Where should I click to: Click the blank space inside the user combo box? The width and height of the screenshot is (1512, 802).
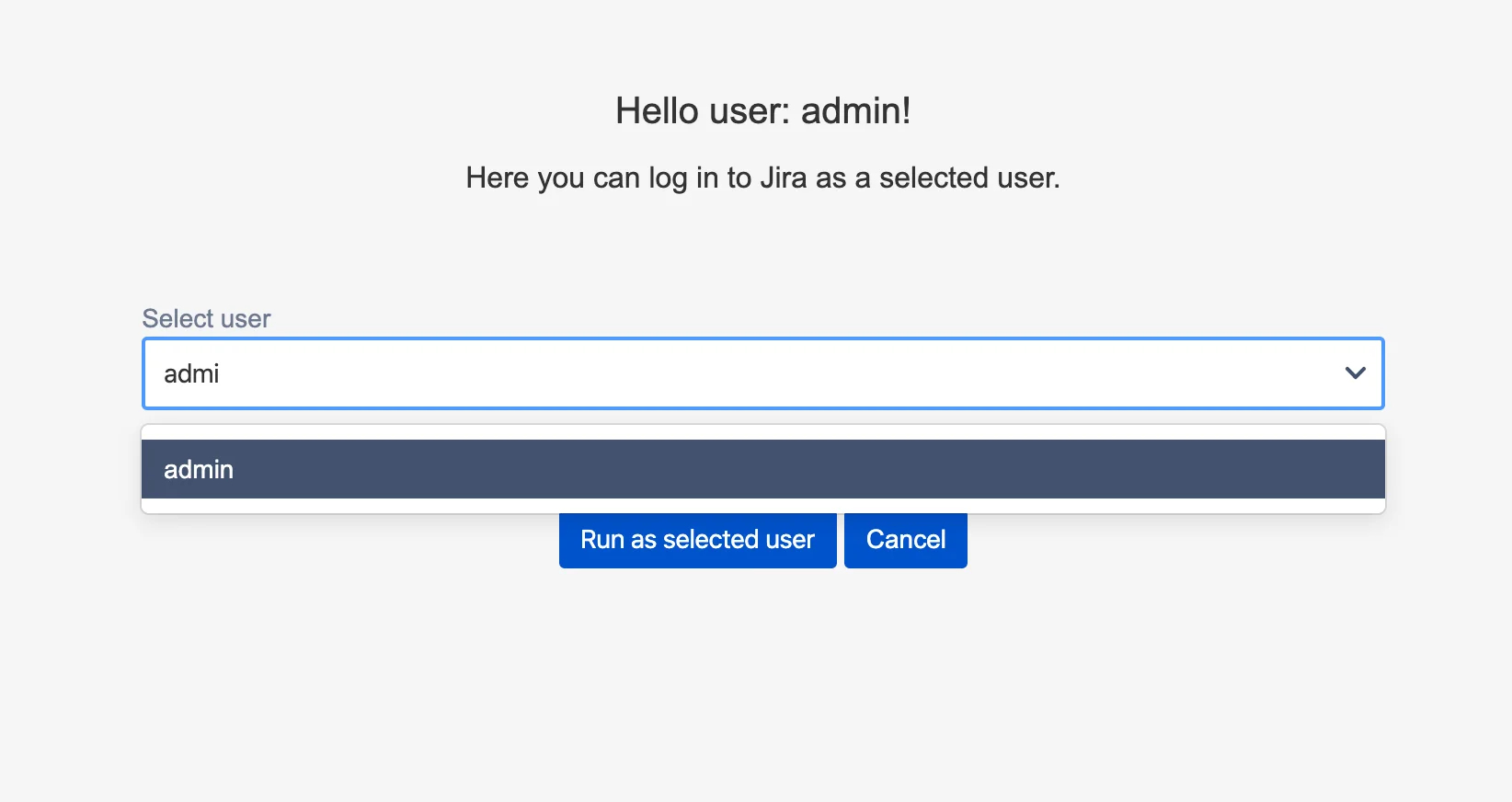(x=782, y=373)
